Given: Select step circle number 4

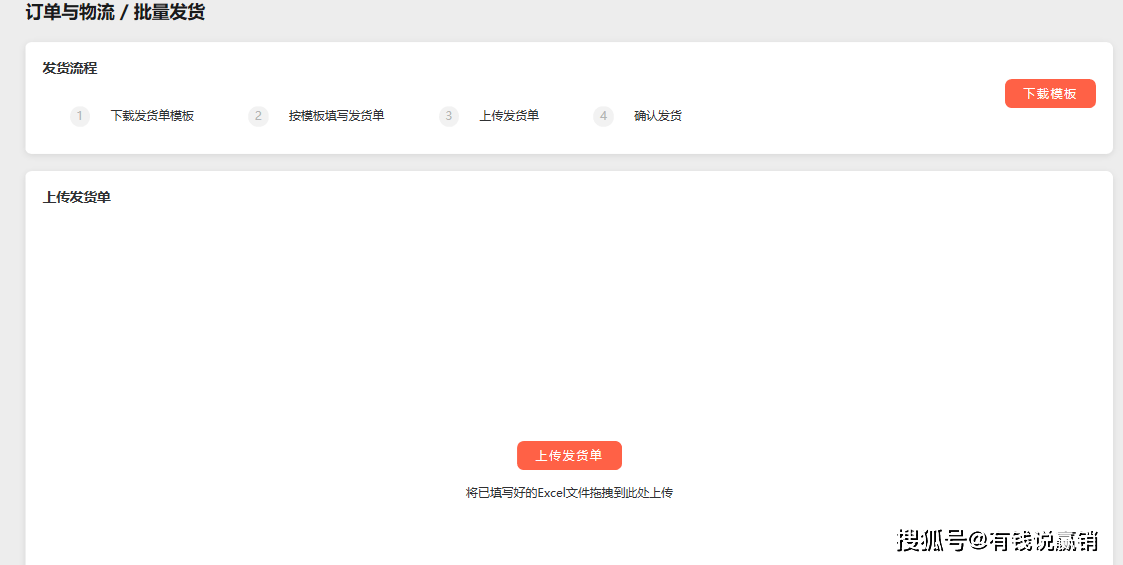Looking at the screenshot, I should [604, 116].
